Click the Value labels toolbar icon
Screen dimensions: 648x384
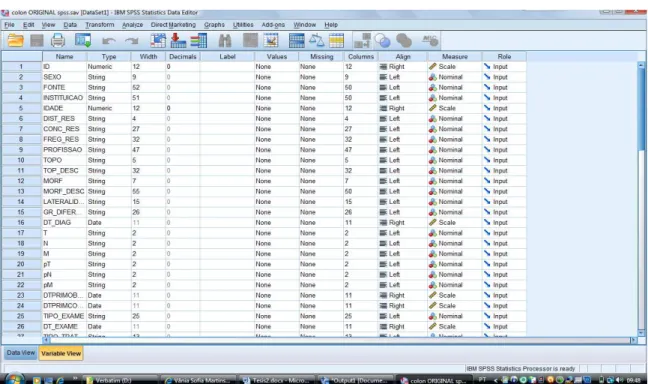click(362, 41)
